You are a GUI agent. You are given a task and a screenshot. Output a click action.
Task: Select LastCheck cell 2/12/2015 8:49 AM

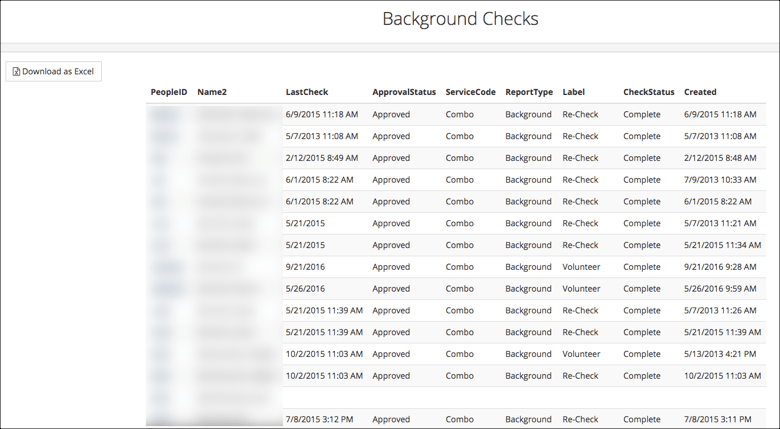point(322,158)
